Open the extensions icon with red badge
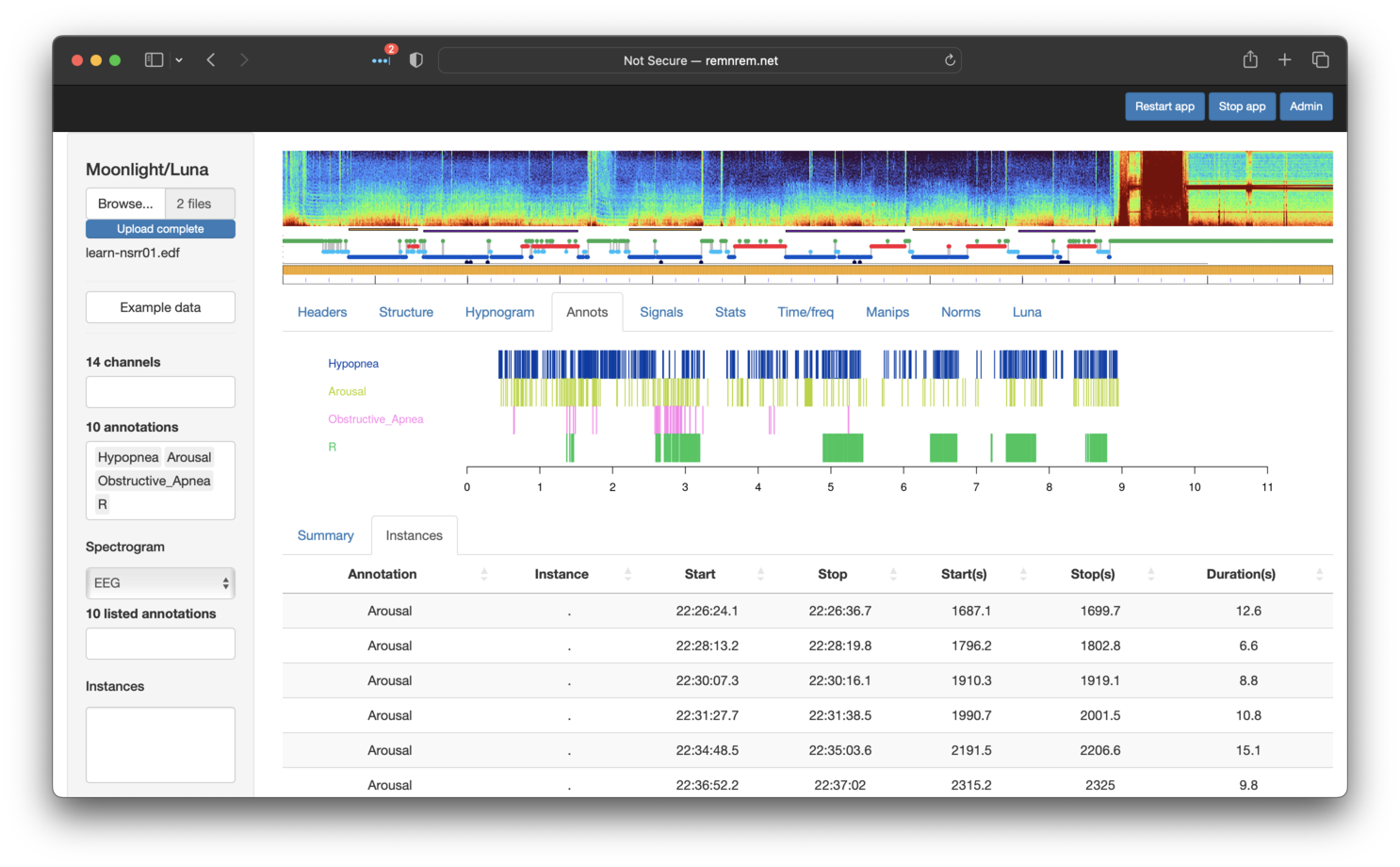Image resolution: width=1400 pixels, height=867 pixels. point(381,60)
